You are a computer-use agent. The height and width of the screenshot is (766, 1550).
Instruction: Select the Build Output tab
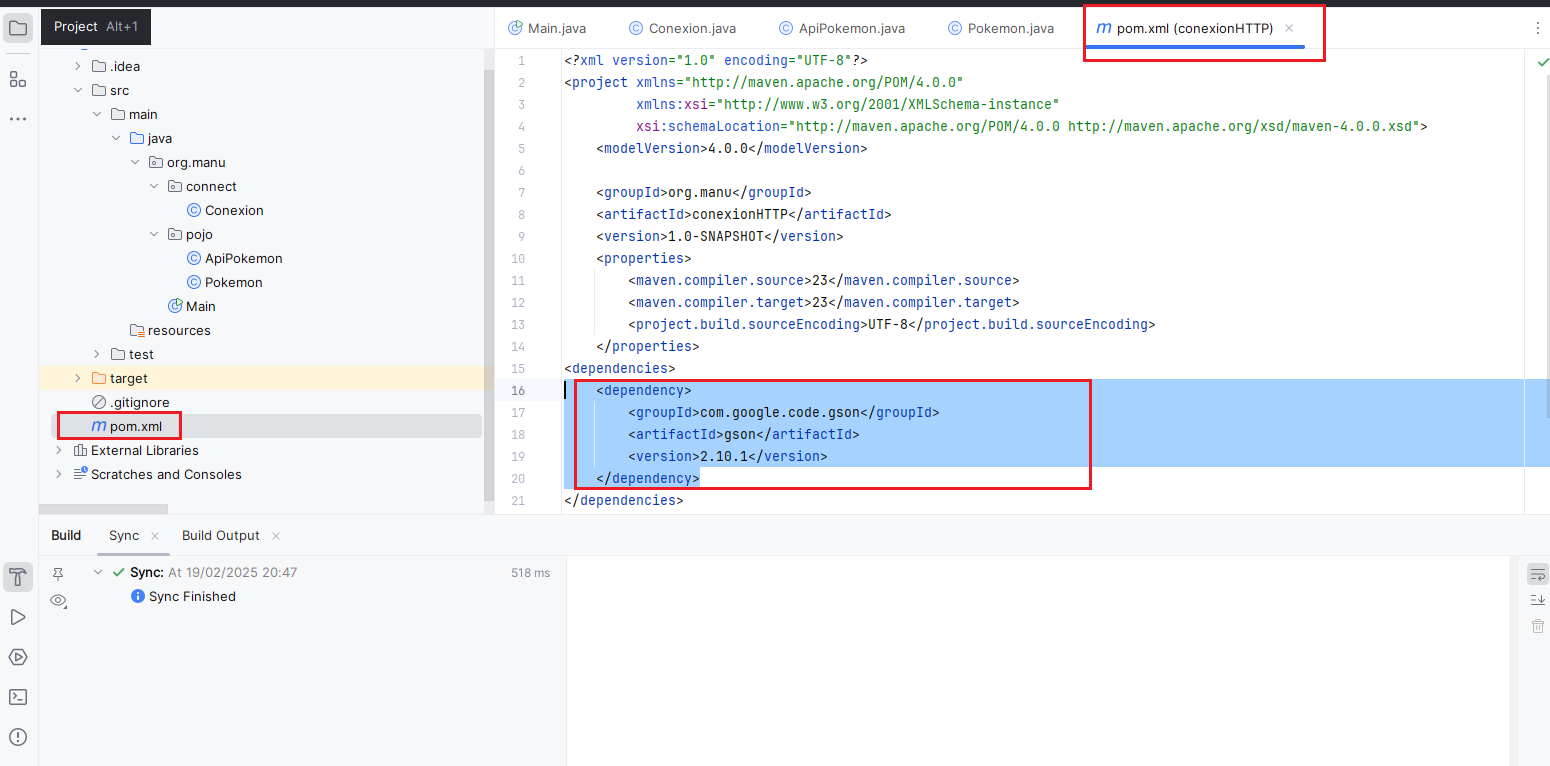(x=221, y=536)
